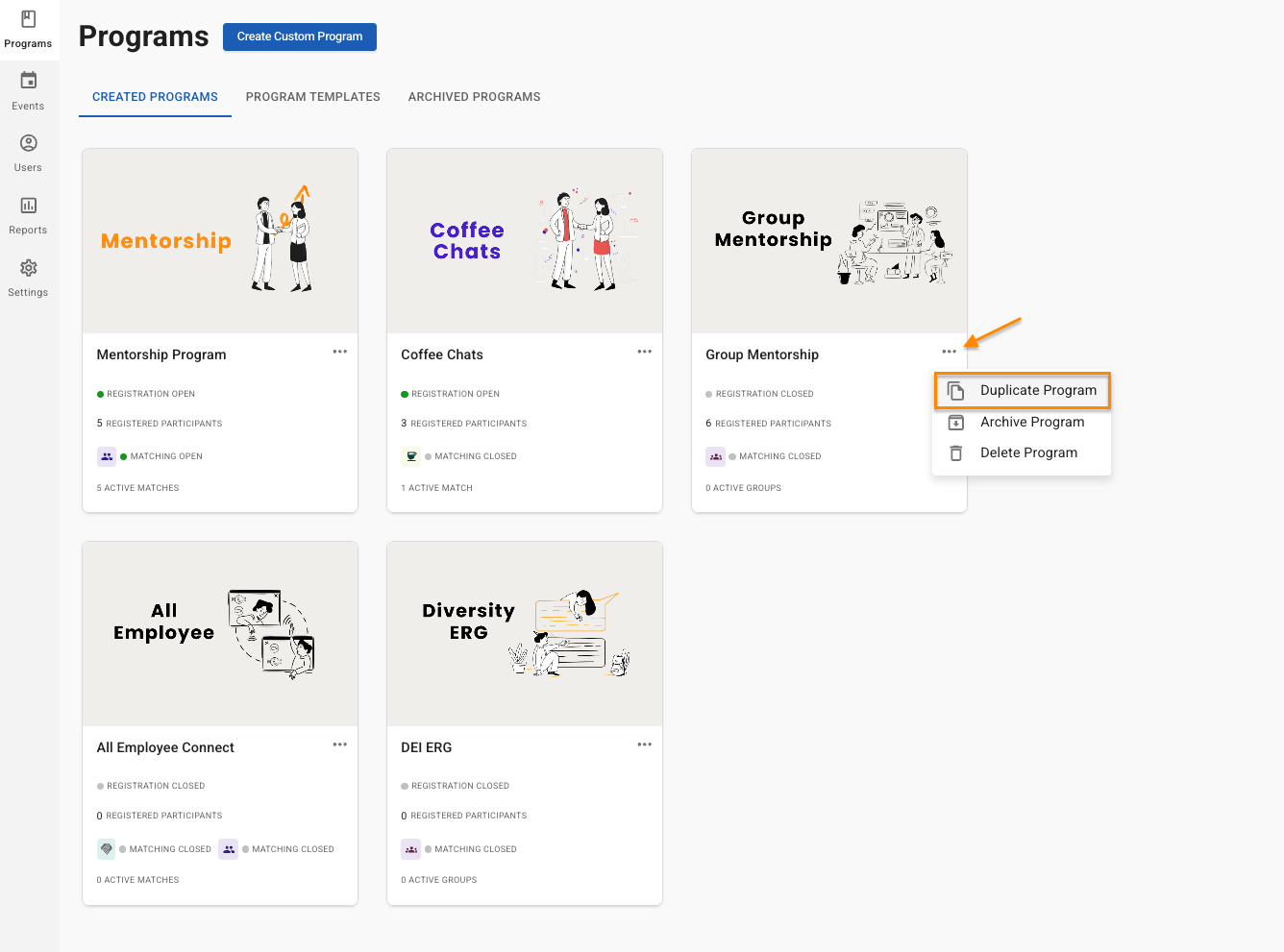Click the DEI ERG group matching icon

(x=411, y=849)
